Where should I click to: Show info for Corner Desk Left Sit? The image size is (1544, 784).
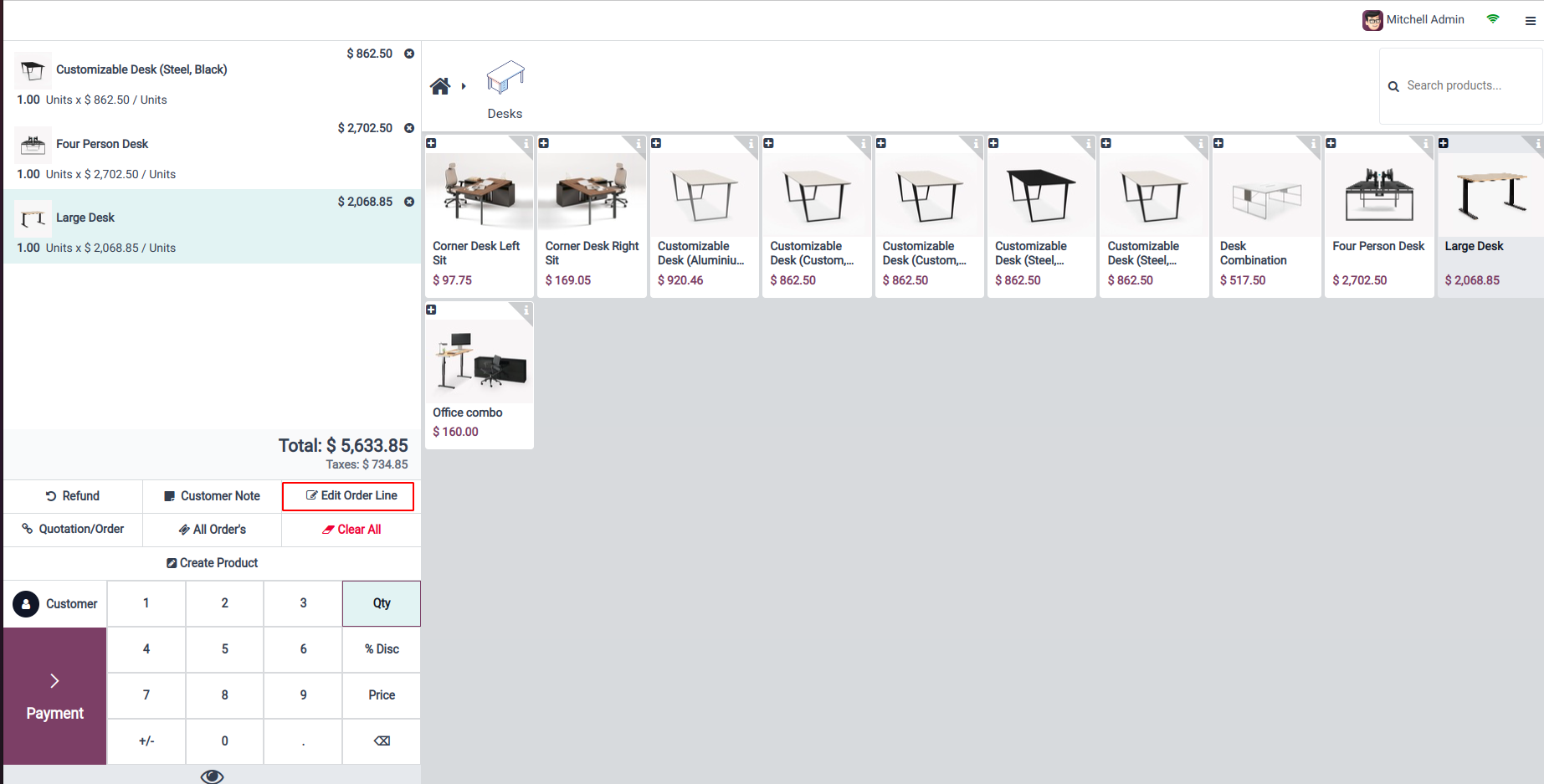pyautogui.click(x=526, y=144)
